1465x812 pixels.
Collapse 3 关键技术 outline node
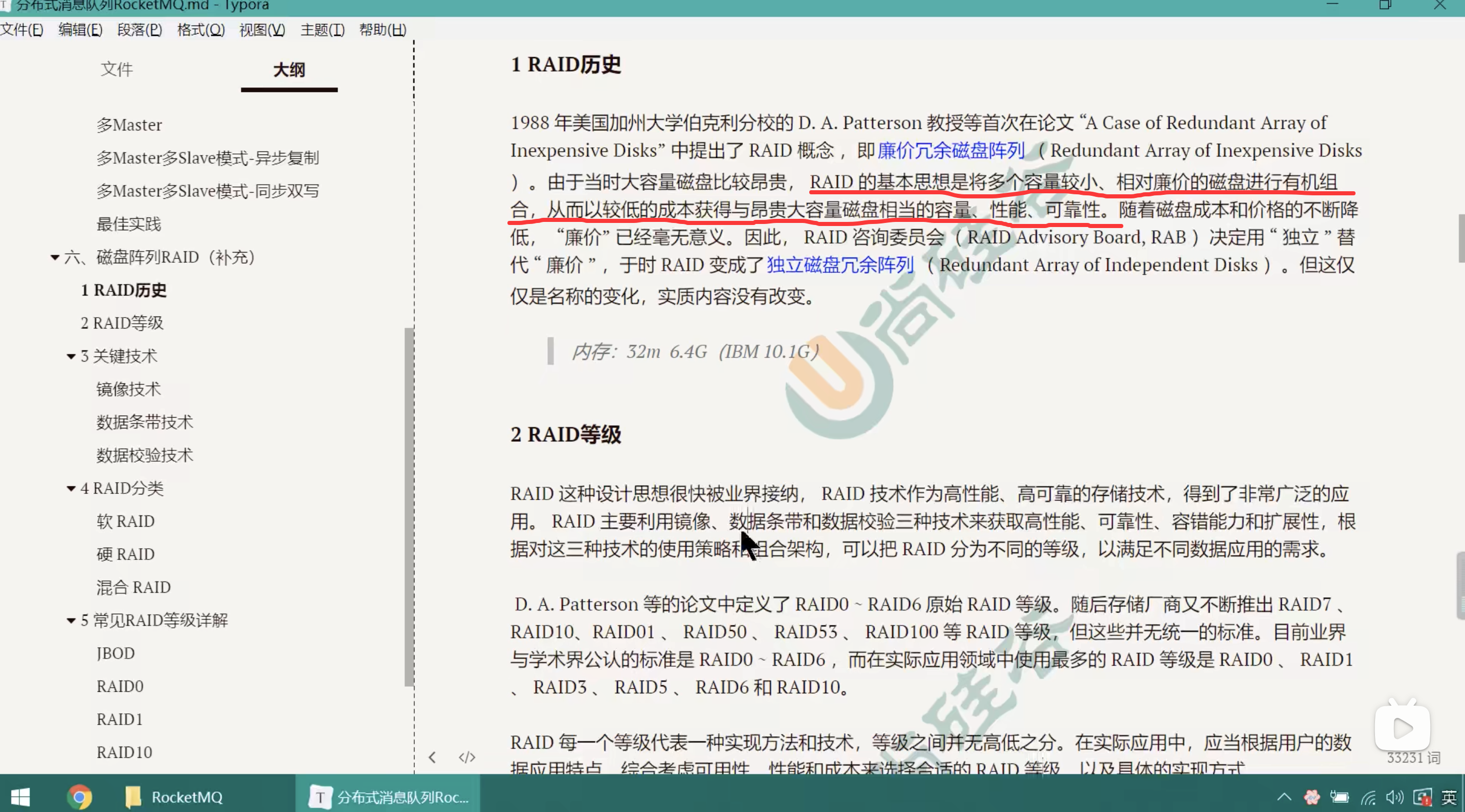71,356
